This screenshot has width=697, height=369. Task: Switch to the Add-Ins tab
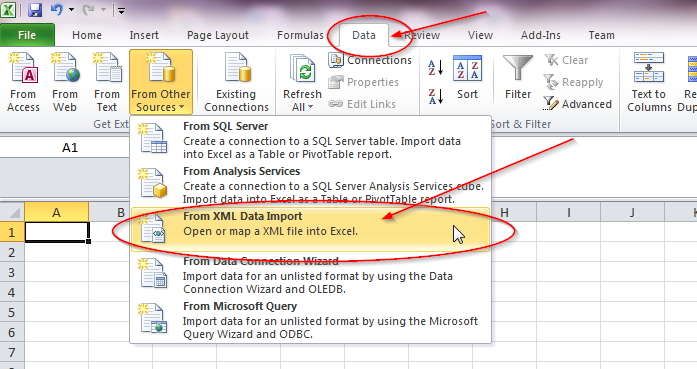pyautogui.click(x=541, y=35)
